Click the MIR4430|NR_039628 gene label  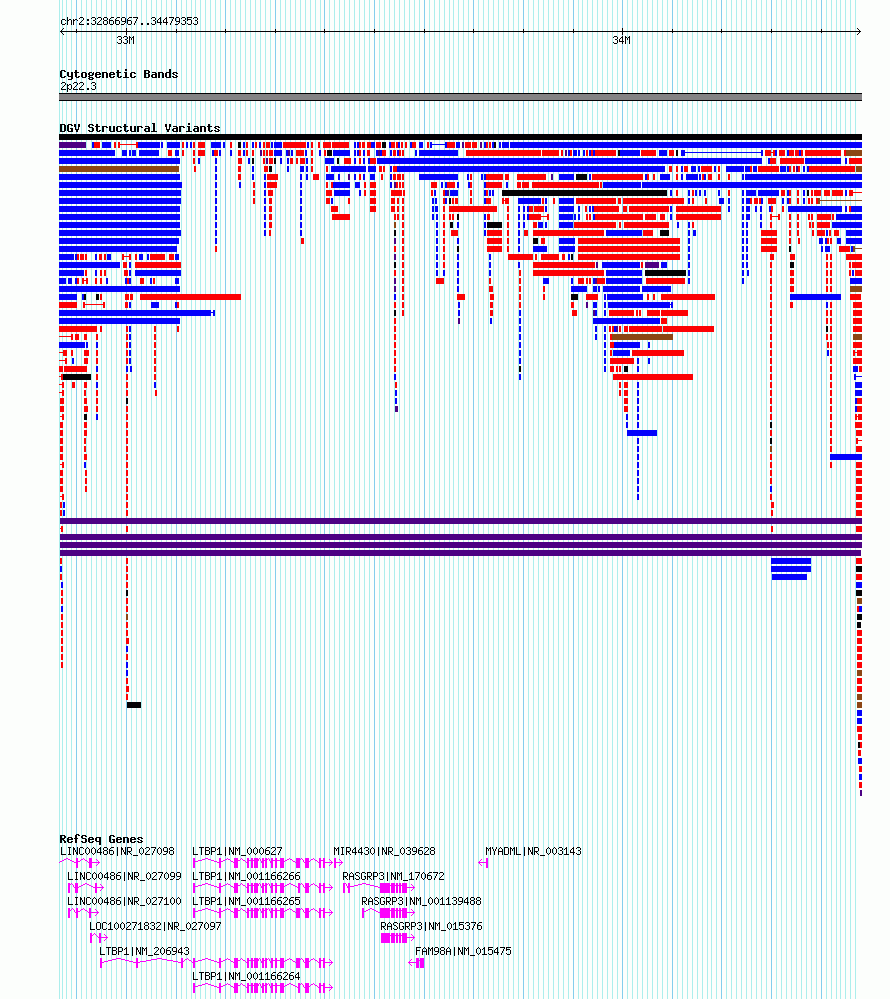(x=384, y=851)
